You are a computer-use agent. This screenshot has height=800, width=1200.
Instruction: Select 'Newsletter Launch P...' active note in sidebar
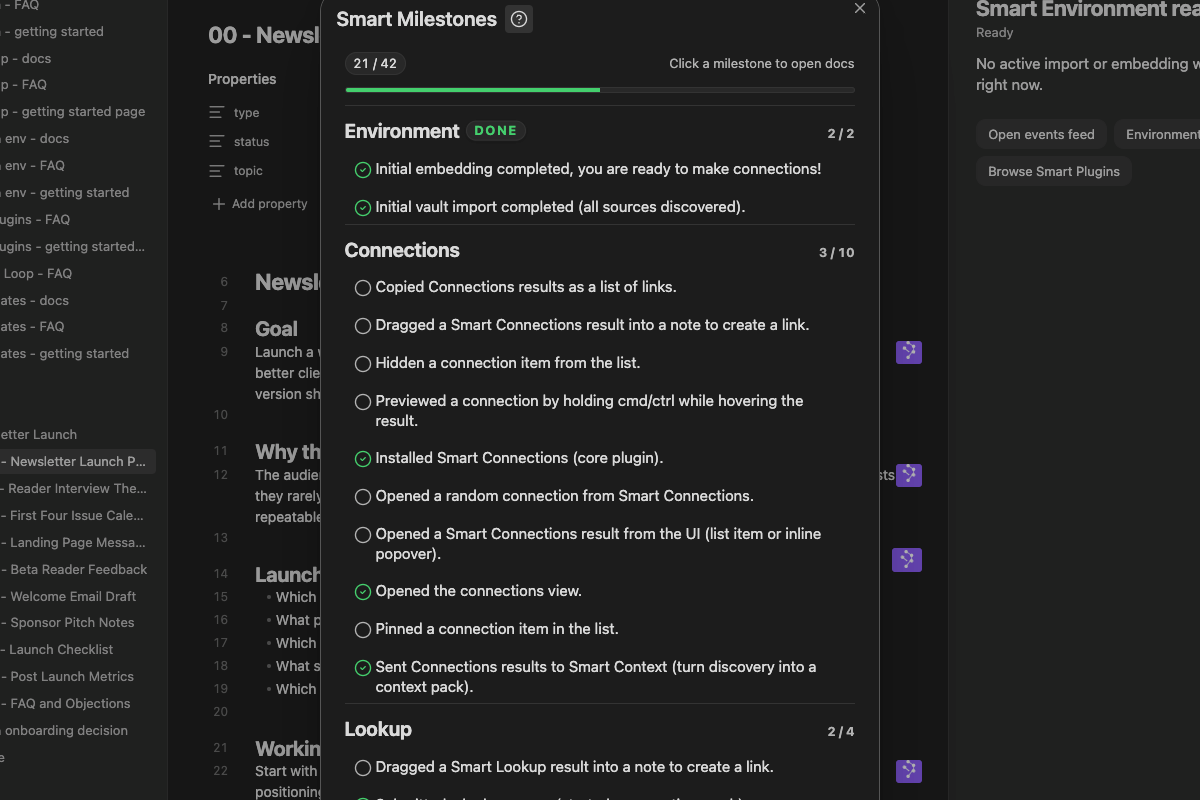(76, 462)
